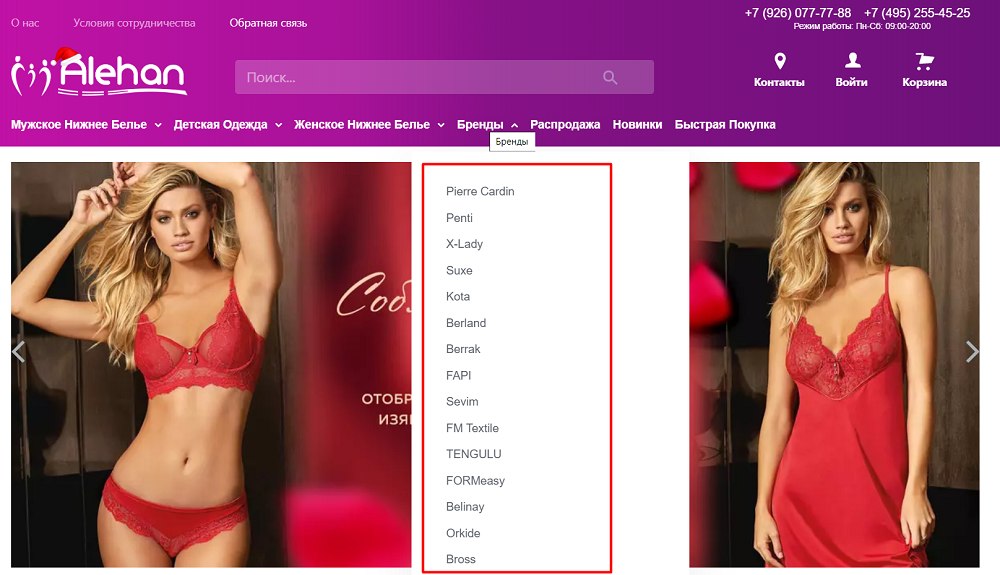The image size is (1000, 575).
Task: Expand Детская Одежда menu
Action: [228, 125]
